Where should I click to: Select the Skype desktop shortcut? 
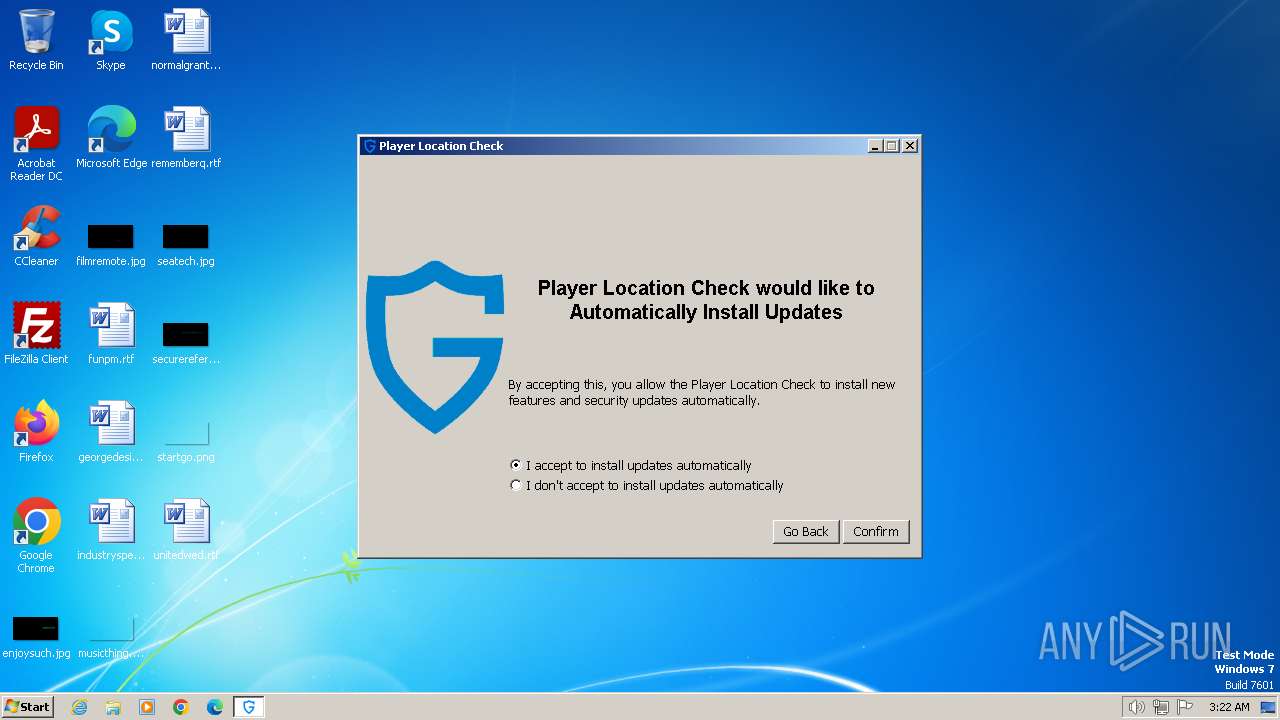click(x=111, y=40)
